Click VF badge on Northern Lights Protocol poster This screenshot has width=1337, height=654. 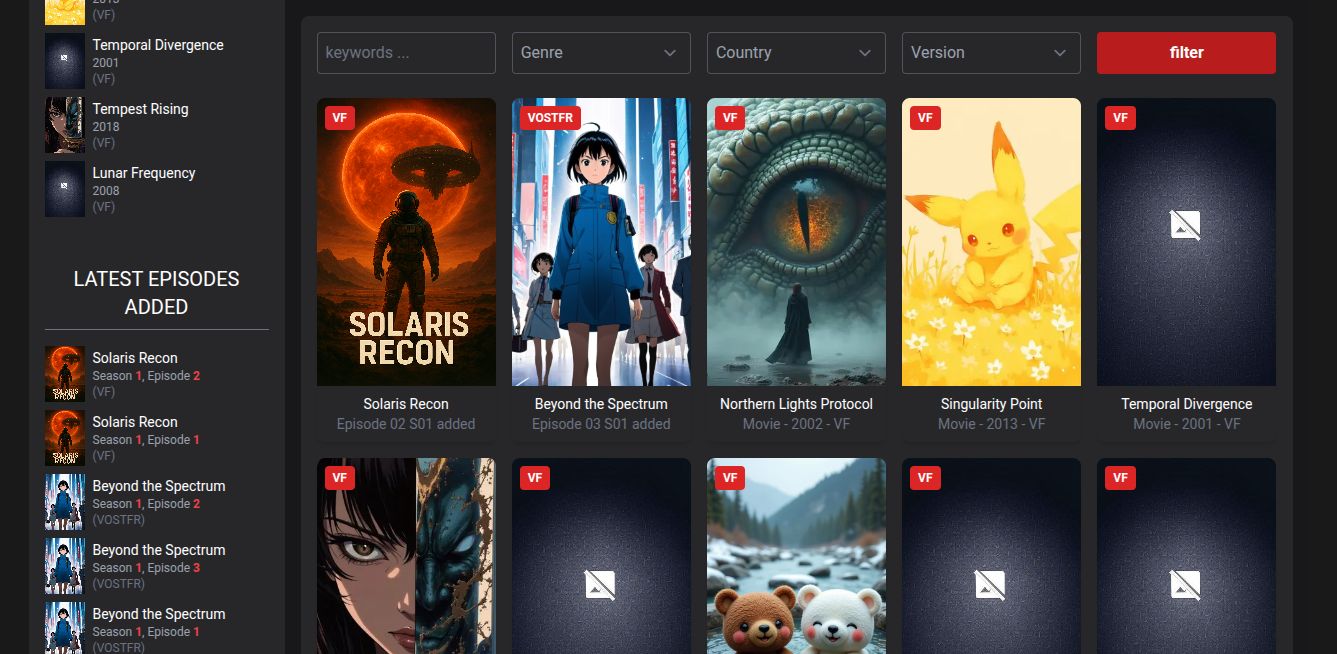(x=730, y=118)
